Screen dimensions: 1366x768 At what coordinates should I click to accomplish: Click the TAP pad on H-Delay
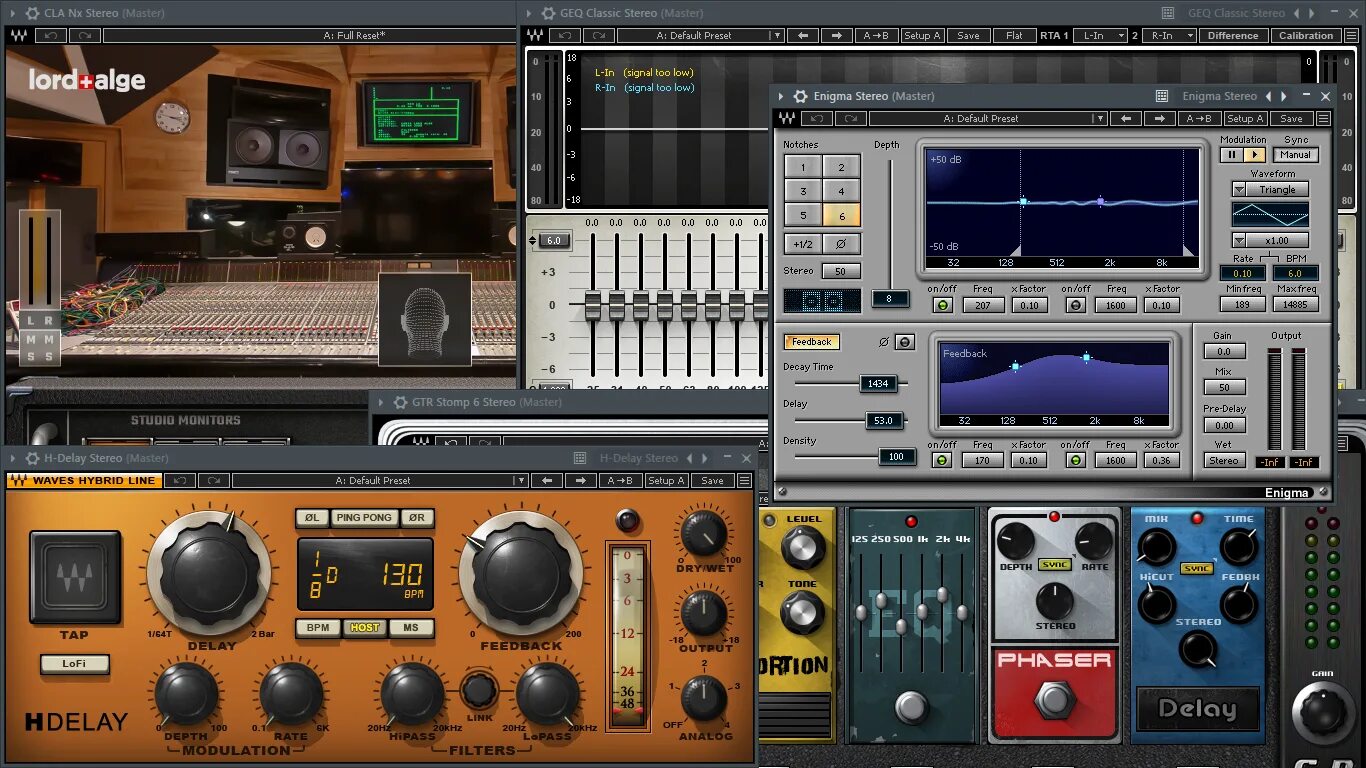coord(75,576)
